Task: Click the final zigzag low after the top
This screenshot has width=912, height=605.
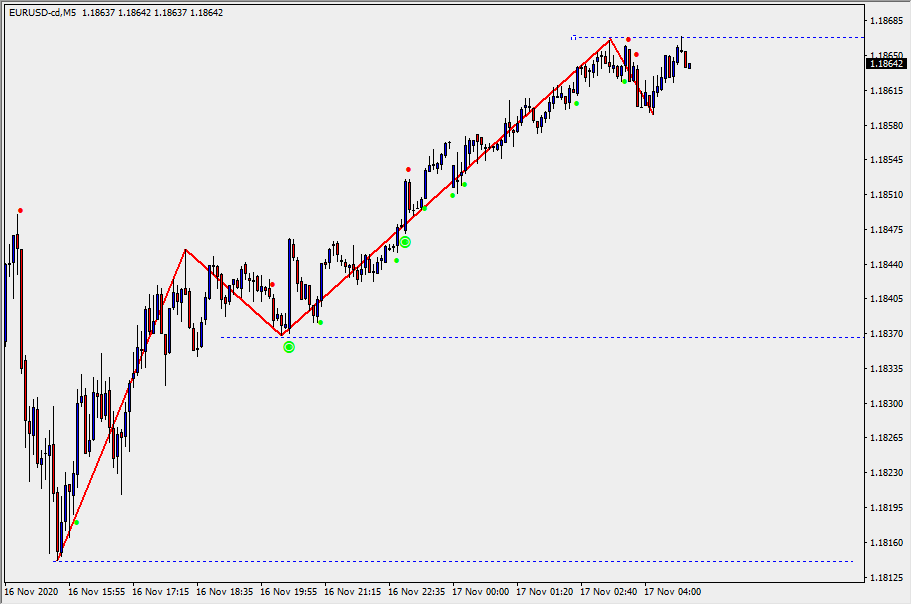Action: [x=653, y=114]
